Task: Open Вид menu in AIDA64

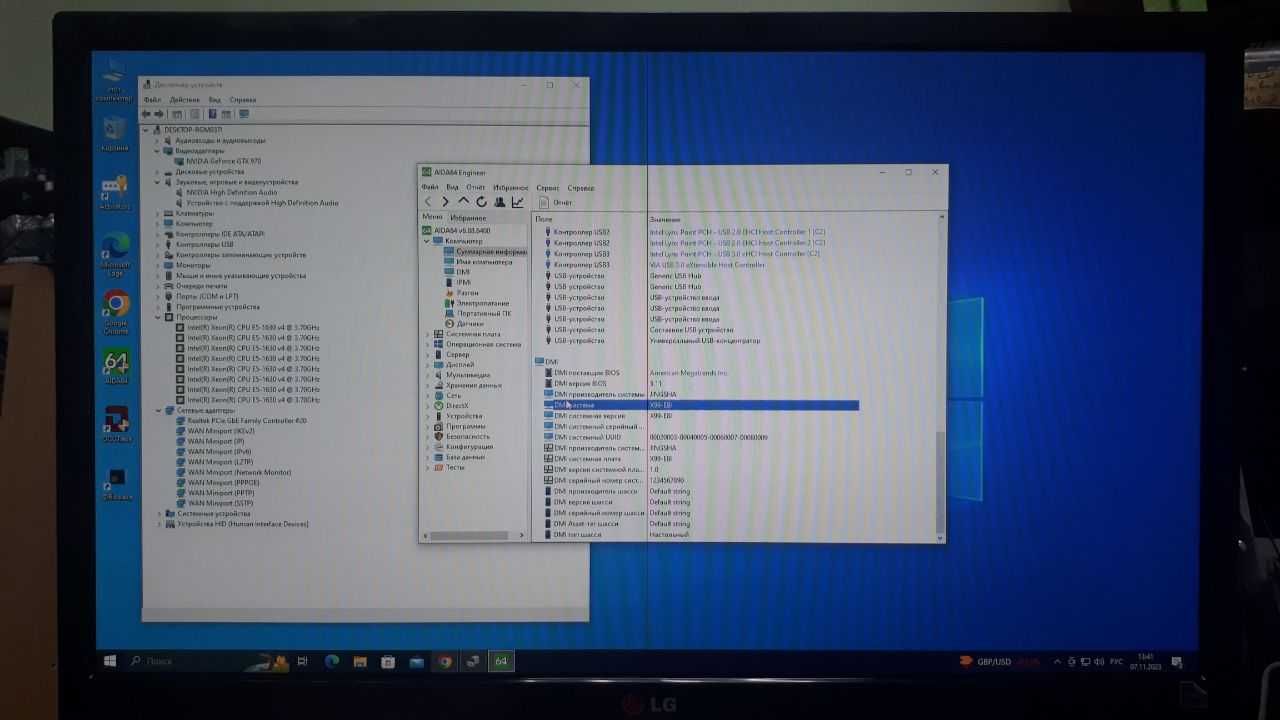Action: [452, 187]
